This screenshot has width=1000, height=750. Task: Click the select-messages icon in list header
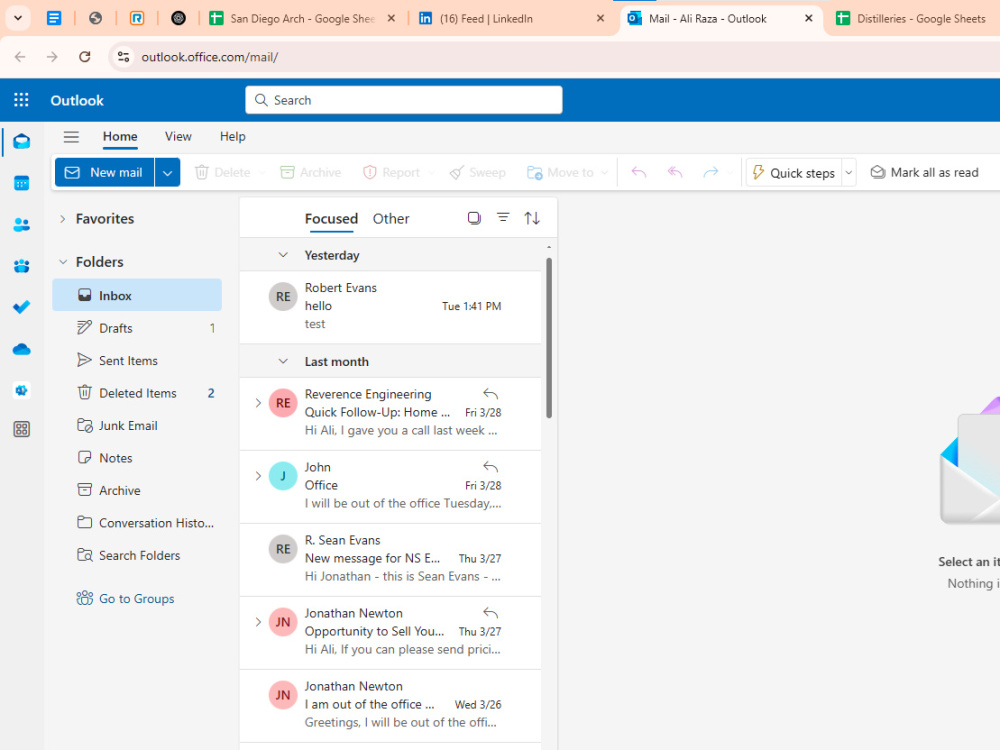click(474, 218)
